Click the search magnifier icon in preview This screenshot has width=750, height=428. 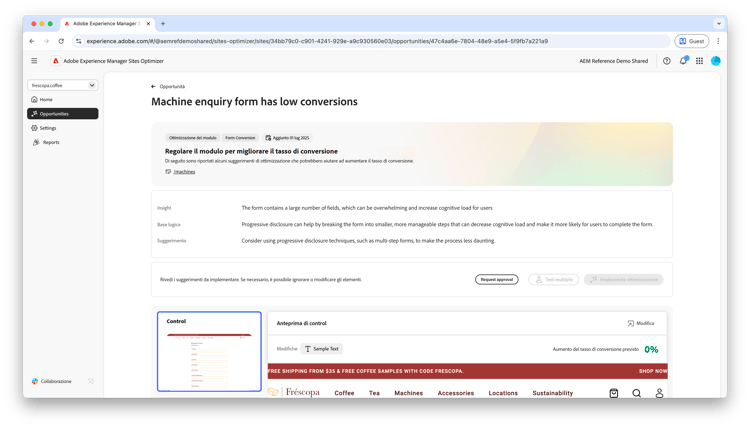click(x=637, y=393)
